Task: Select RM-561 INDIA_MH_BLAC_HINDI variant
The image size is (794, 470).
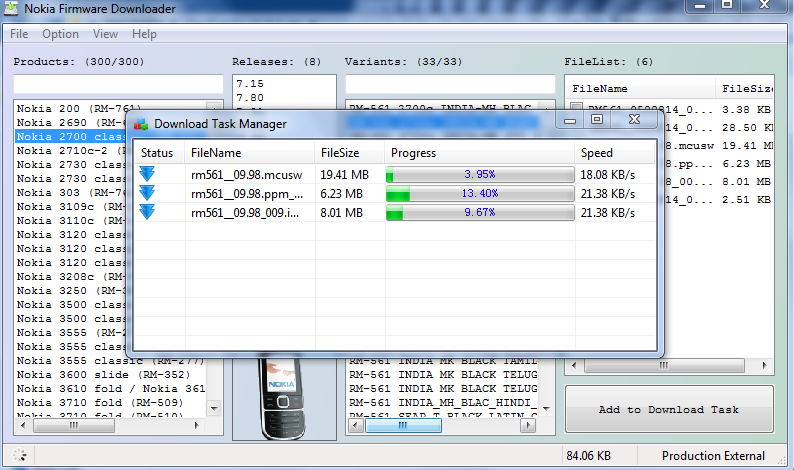Action: [x=443, y=403]
